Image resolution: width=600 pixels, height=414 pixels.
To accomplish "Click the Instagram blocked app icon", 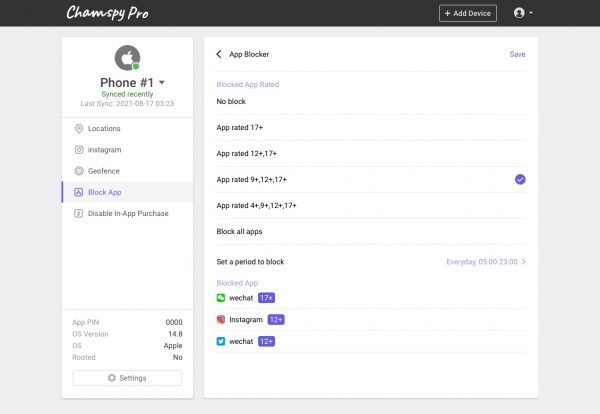I will 221,319.
